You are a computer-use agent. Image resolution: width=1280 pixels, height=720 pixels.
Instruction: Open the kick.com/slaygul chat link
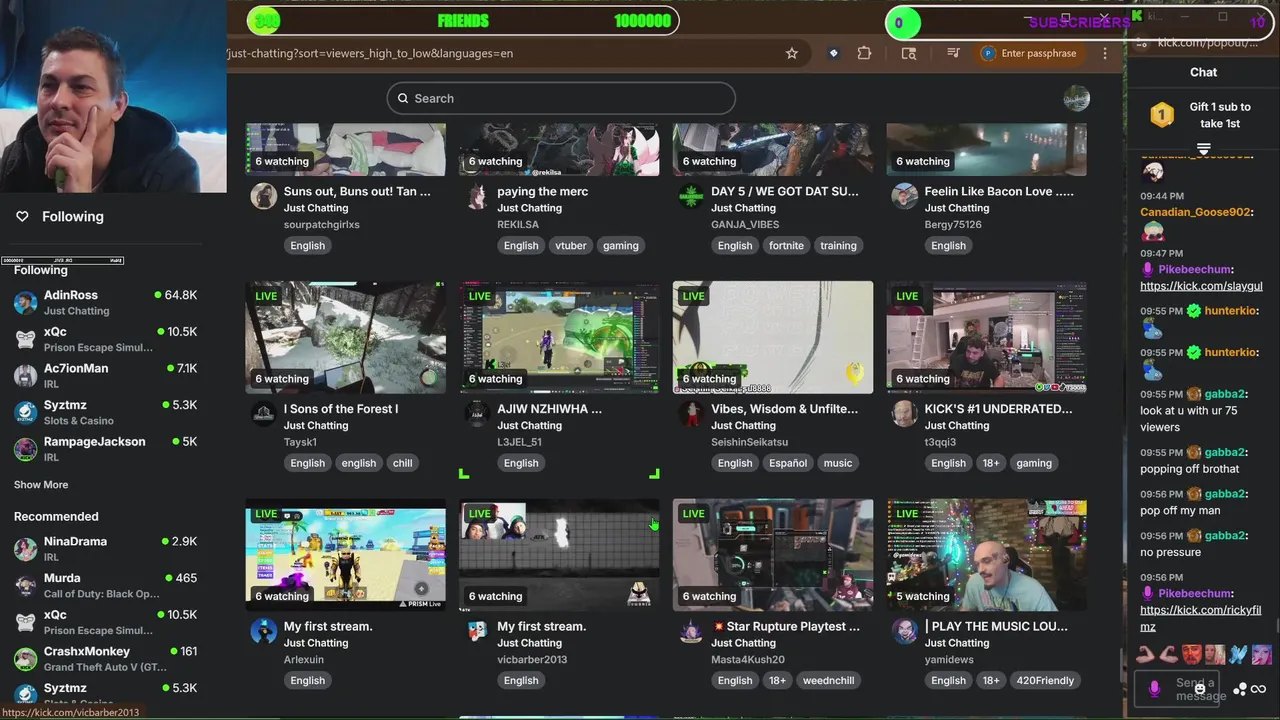pos(1201,286)
